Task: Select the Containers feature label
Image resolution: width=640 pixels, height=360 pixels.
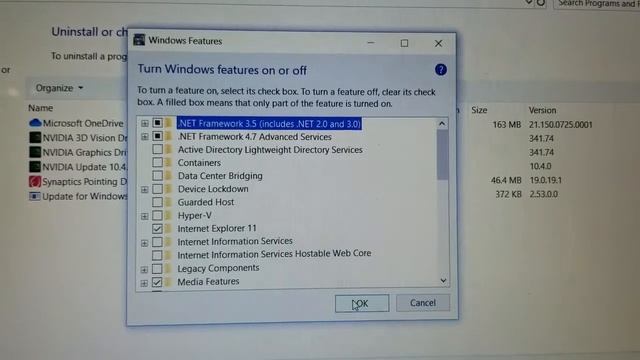Action: 199,162
